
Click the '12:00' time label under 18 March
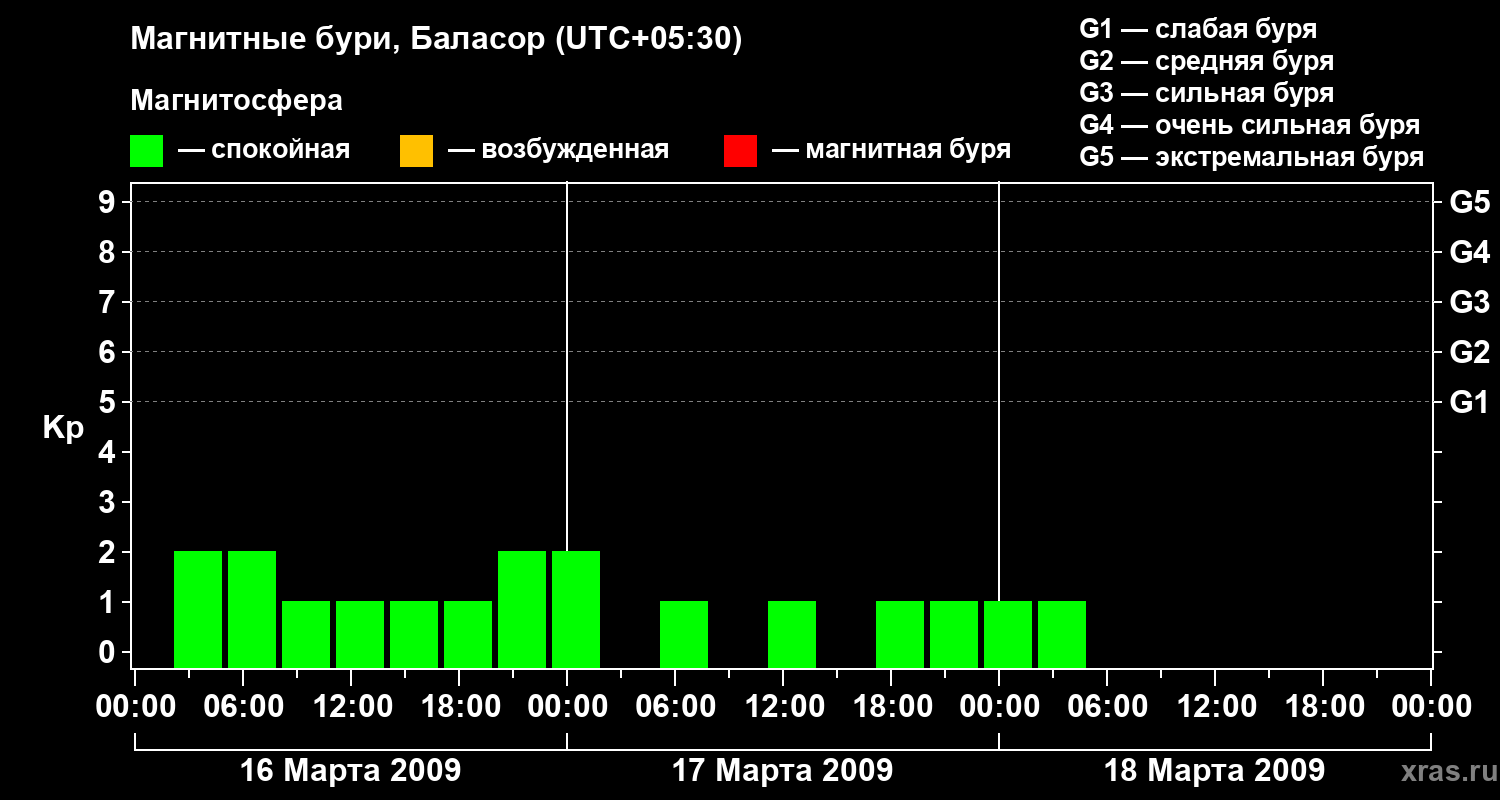point(1215,707)
